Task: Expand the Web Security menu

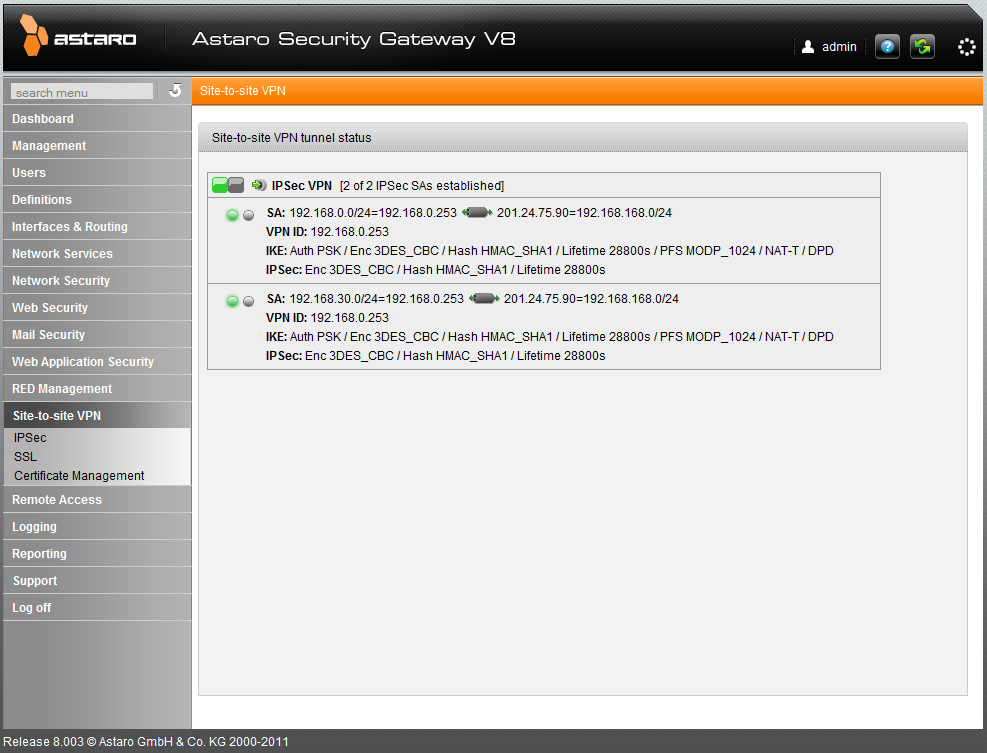Action: 98,308
